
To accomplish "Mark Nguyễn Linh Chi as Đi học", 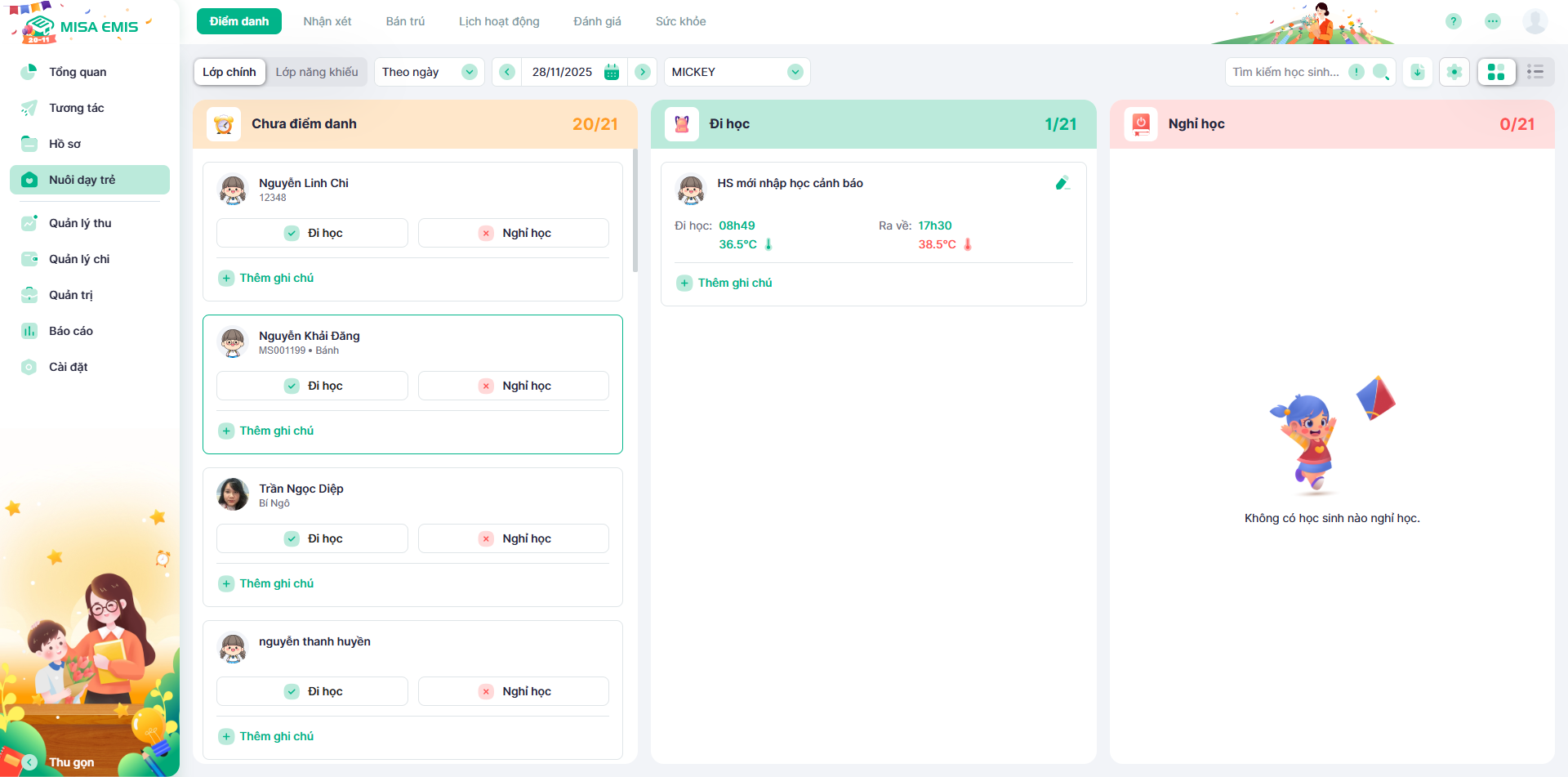I will click(312, 233).
